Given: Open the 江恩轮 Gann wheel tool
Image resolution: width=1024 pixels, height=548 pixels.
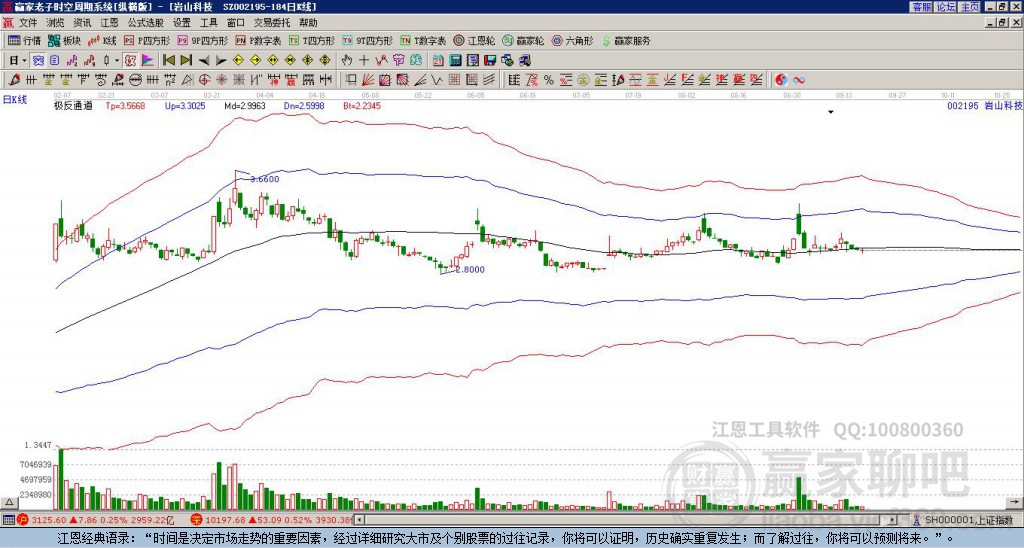Looking at the screenshot, I should [x=474, y=40].
